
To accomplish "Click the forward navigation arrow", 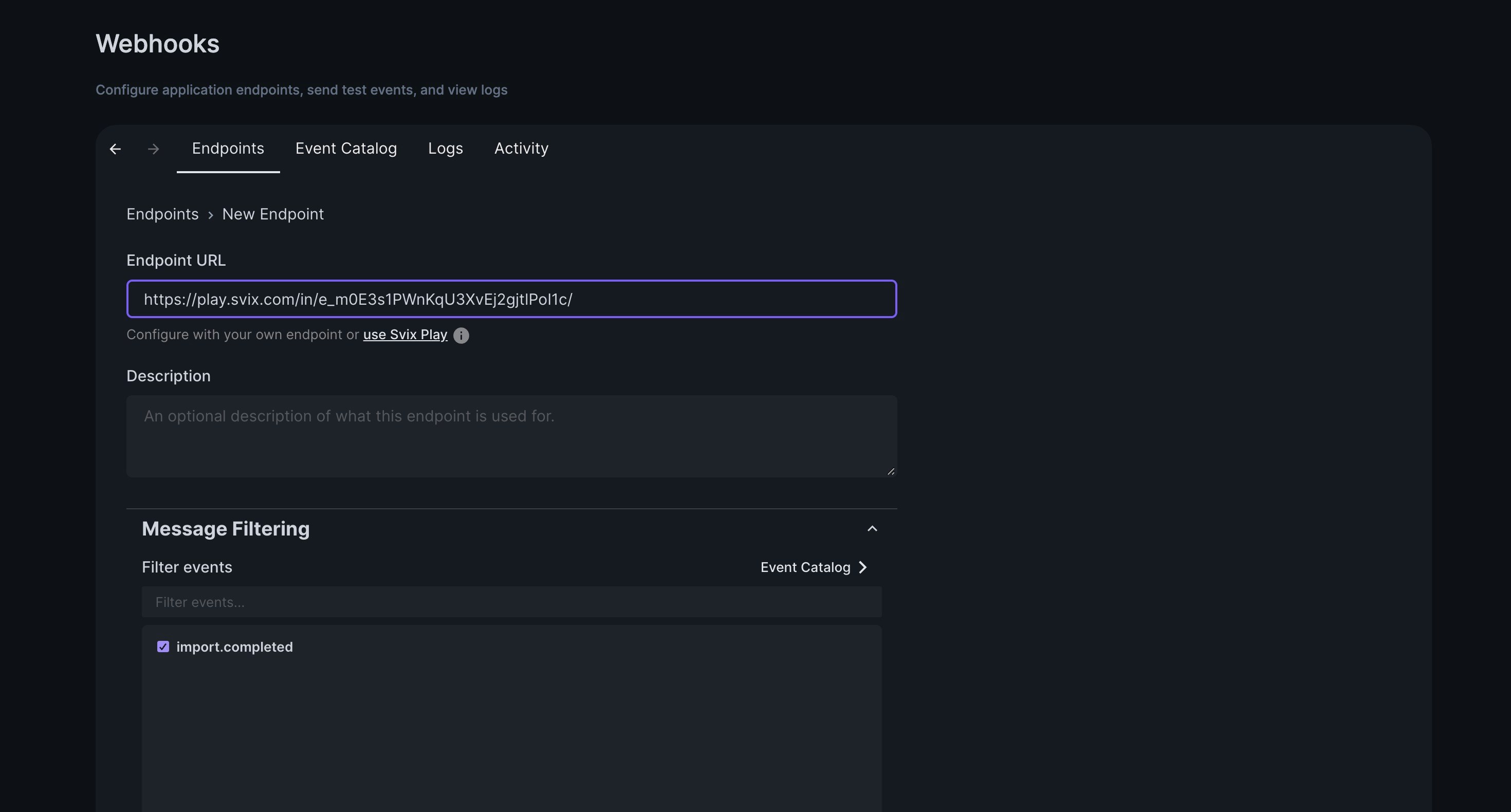I will [153, 149].
